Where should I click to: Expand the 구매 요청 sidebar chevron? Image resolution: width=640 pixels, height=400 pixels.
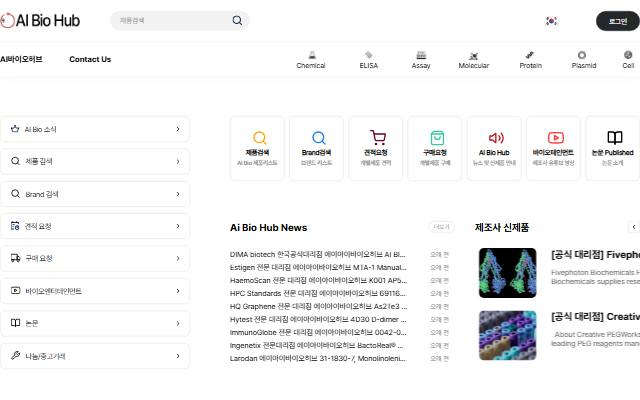coord(178,258)
